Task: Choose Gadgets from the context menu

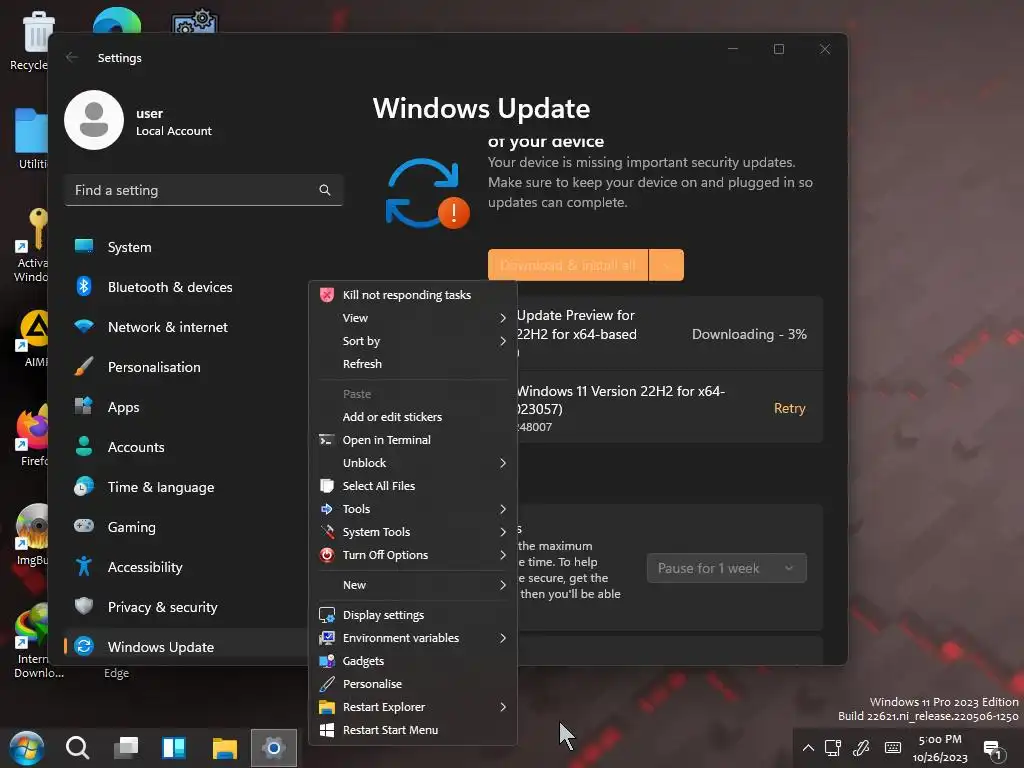Action: coord(413,661)
